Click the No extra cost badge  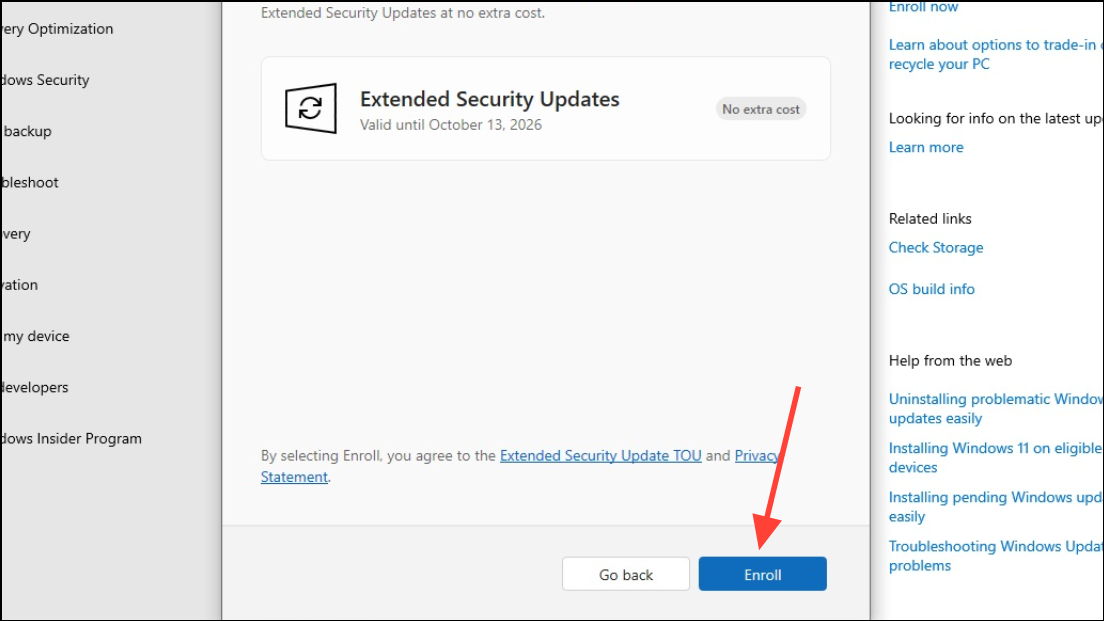tap(761, 109)
